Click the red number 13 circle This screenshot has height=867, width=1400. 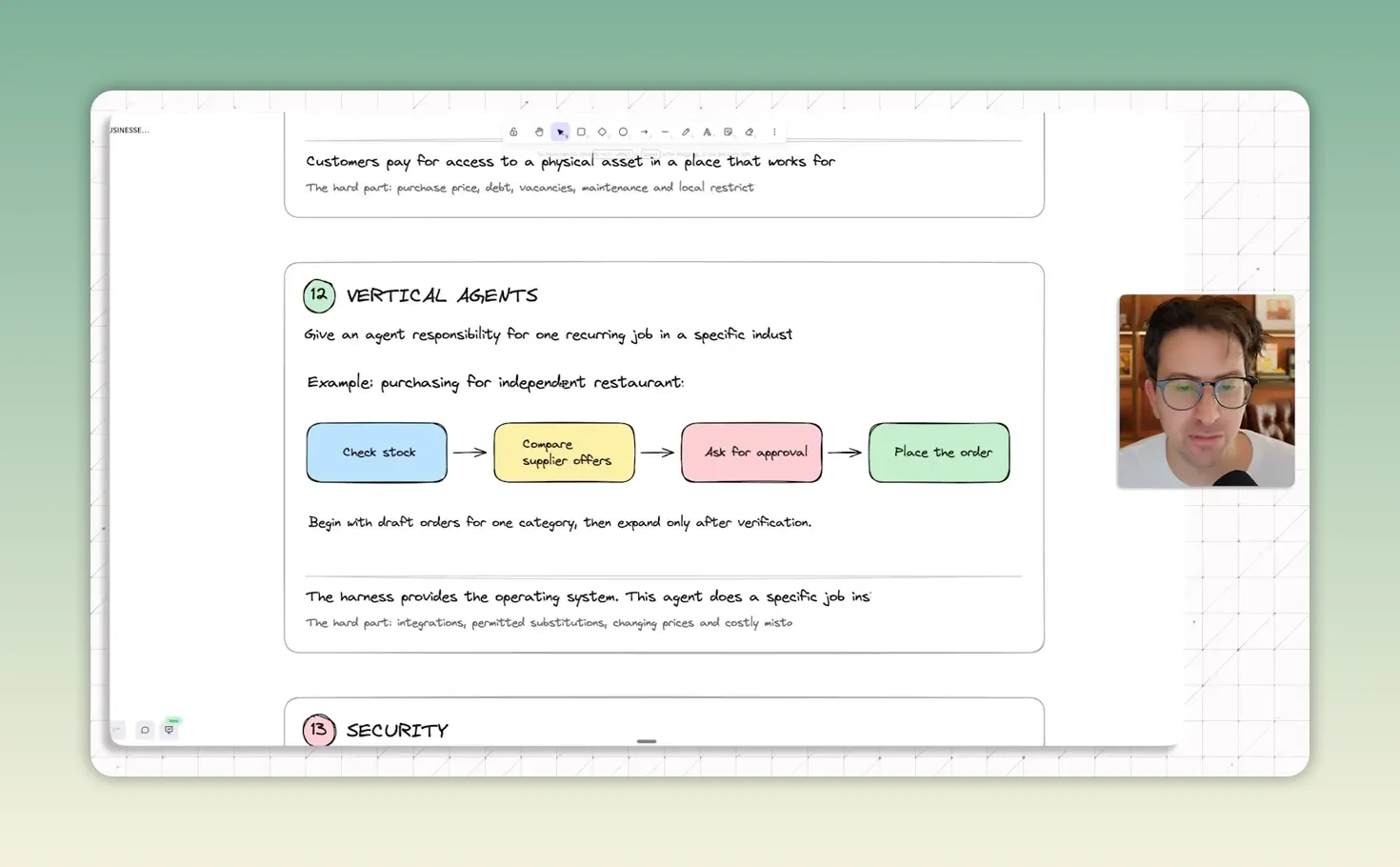319,730
